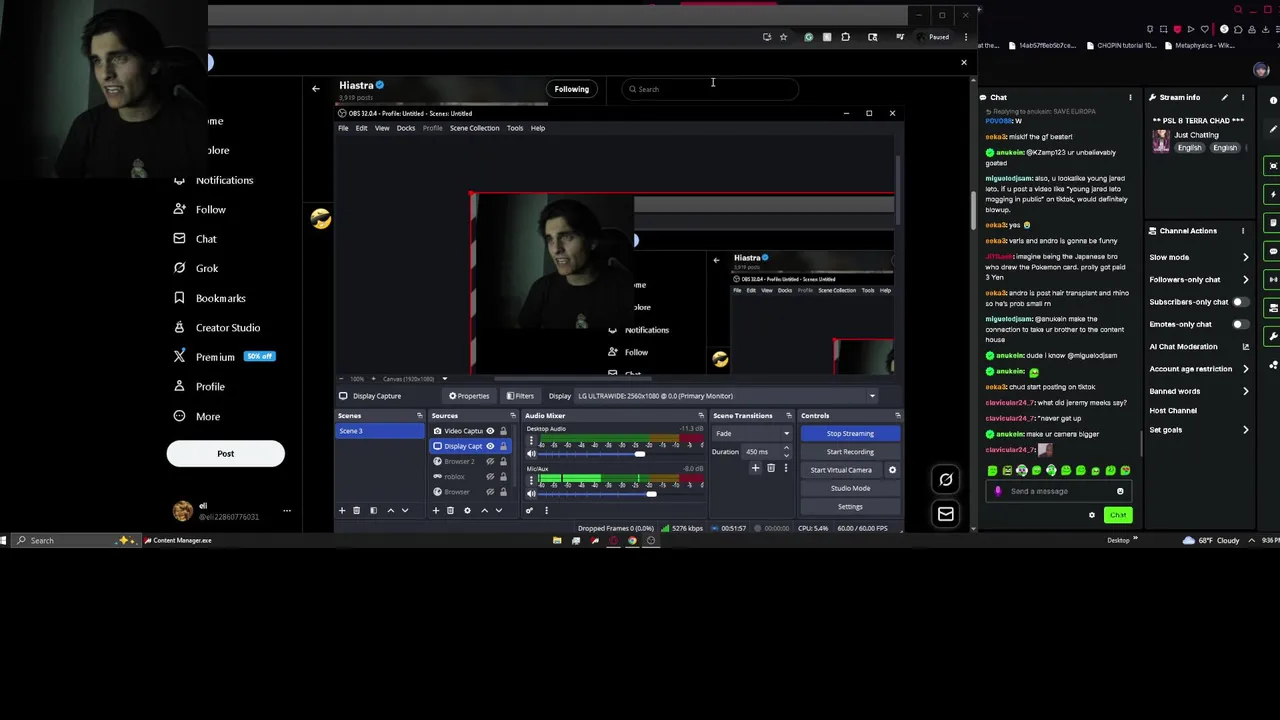Screen dimensions: 1280x720
Task: Show the hidden Browser 2 source
Action: click(x=490, y=461)
